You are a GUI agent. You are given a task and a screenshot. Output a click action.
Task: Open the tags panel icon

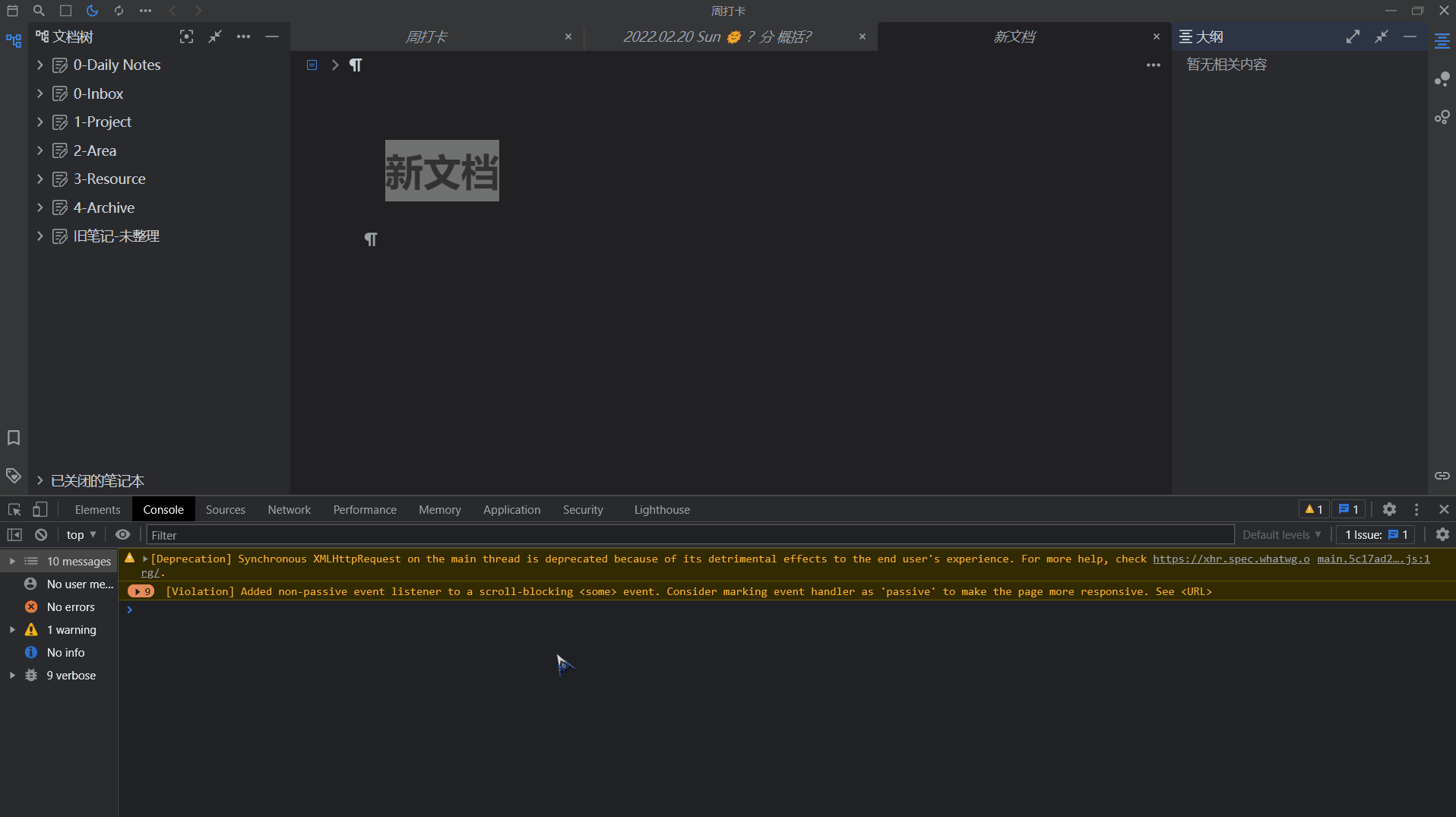pos(14,476)
